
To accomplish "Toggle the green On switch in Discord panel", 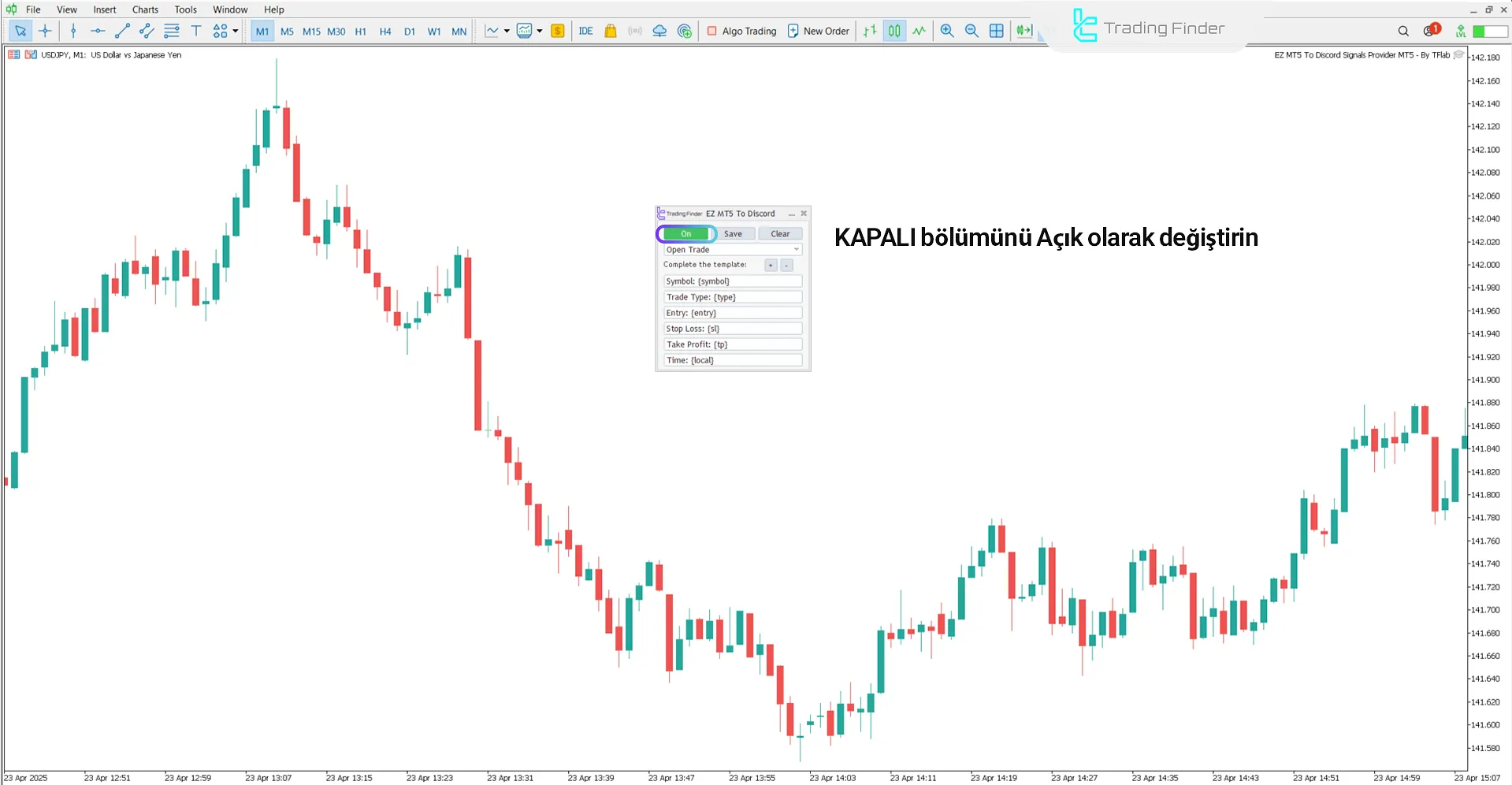I will 685,233.
